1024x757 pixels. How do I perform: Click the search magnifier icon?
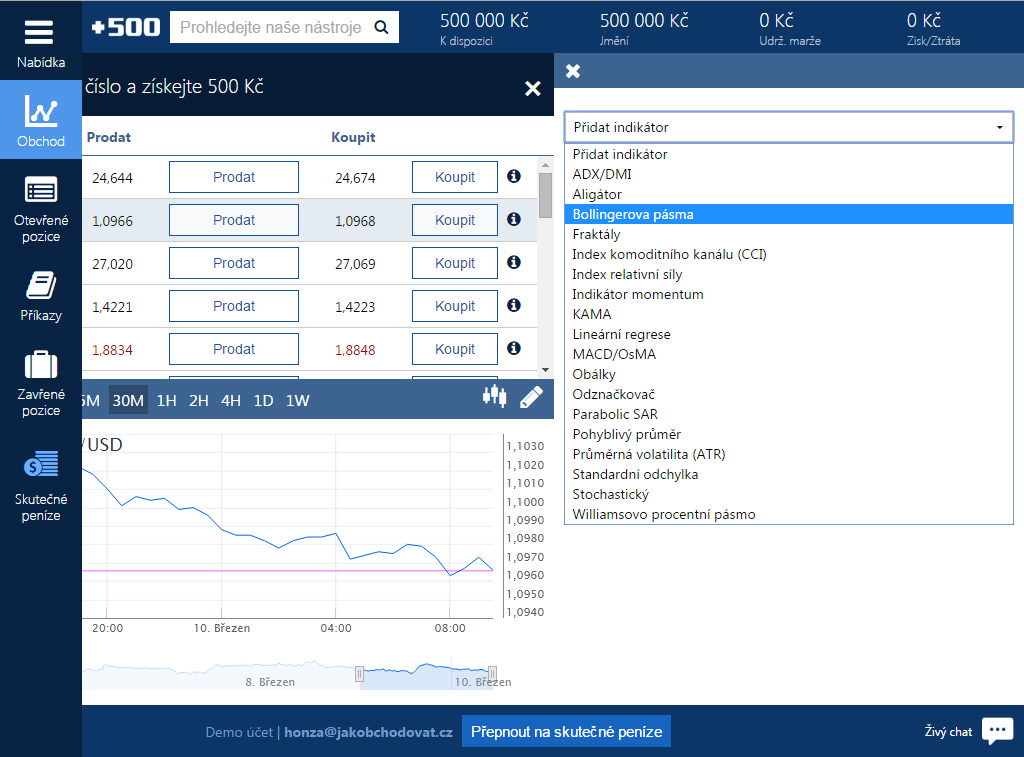381,27
